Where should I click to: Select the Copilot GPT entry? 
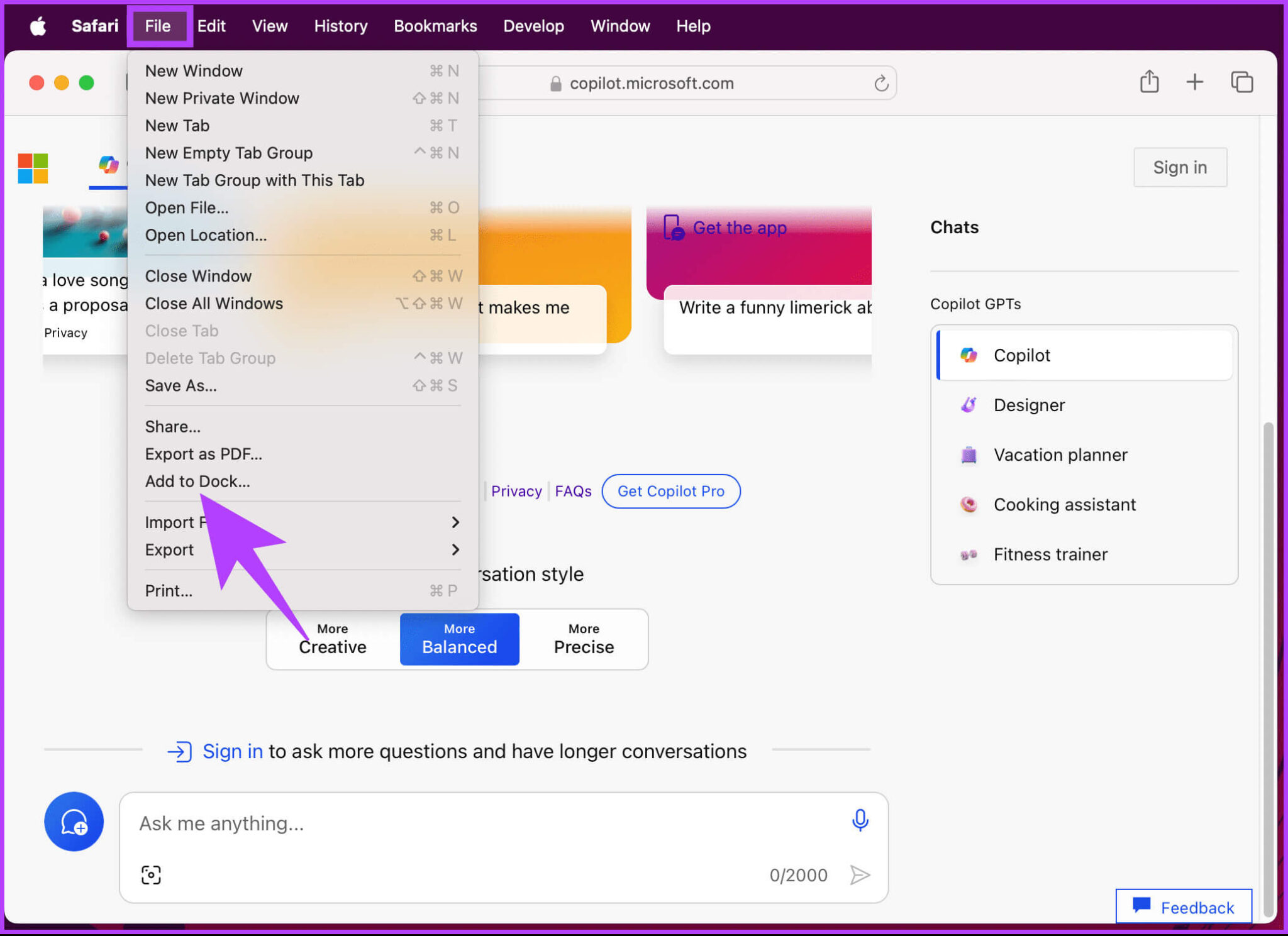(1084, 355)
